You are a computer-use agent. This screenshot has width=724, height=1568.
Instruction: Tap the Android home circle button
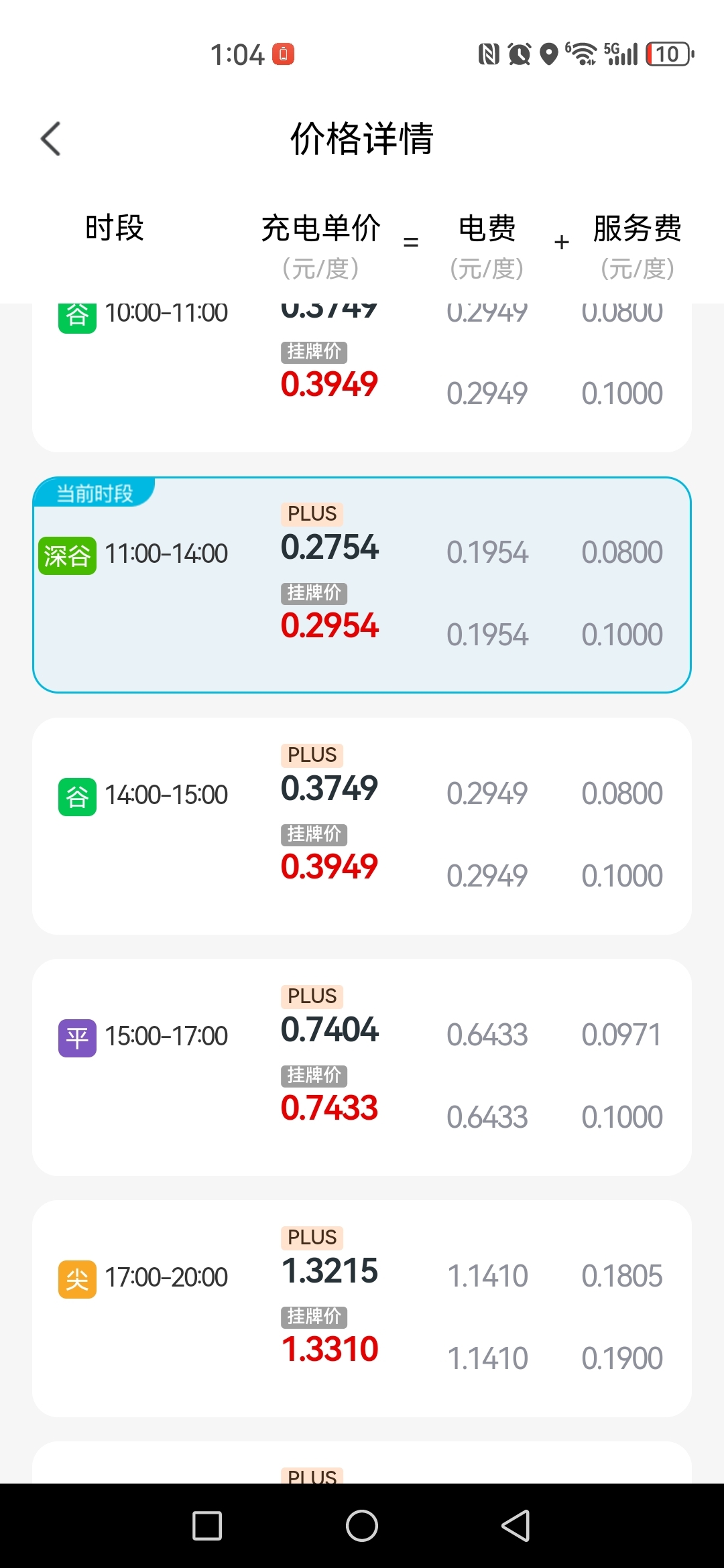point(362,1526)
